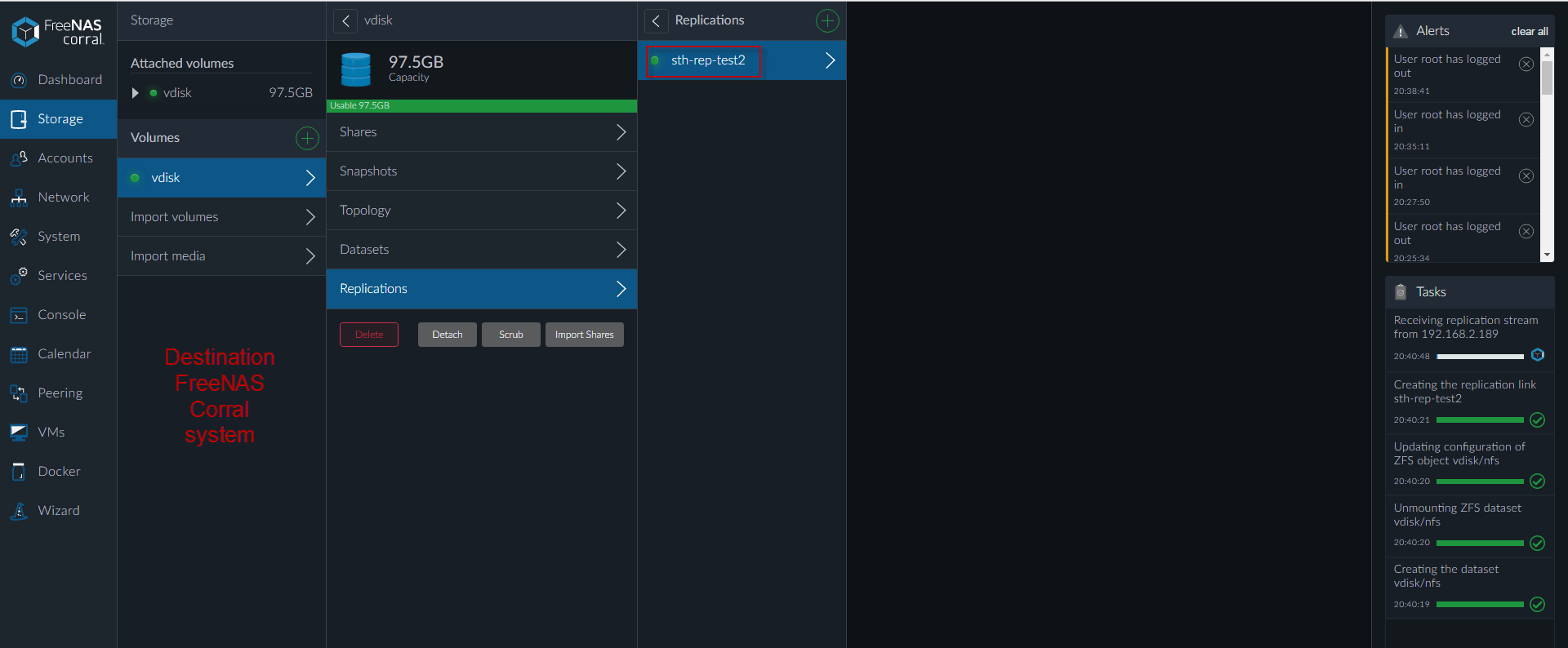1568x648 pixels.
Task: Dismiss the 20:27:50 logged in alert
Action: click(1526, 175)
